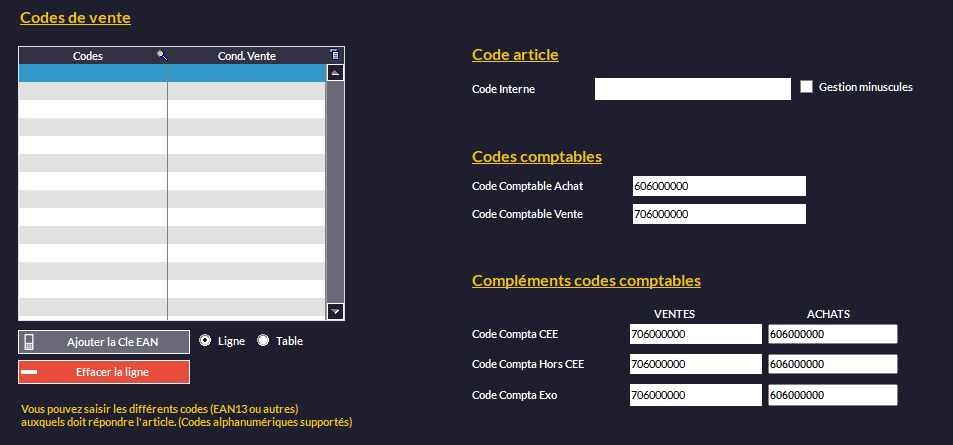Edit the Code Compta Hors CEE Achats field
This screenshot has width=953, height=445.
pyautogui.click(x=832, y=364)
